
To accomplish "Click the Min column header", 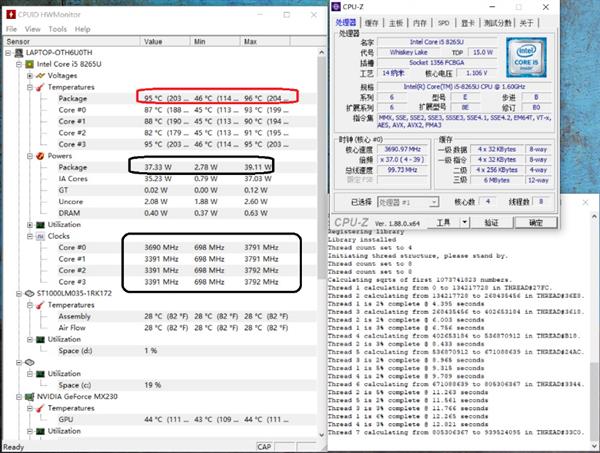I will tap(215, 41).
